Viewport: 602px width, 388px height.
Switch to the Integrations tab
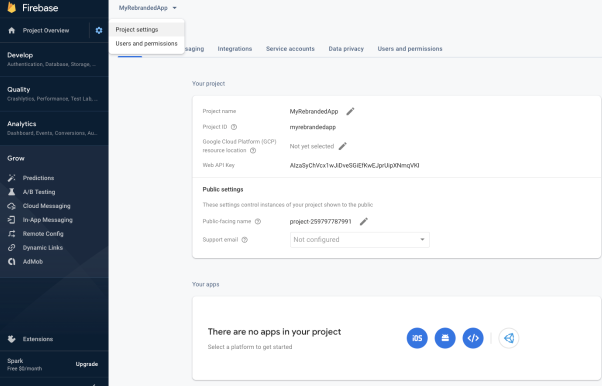click(x=235, y=49)
